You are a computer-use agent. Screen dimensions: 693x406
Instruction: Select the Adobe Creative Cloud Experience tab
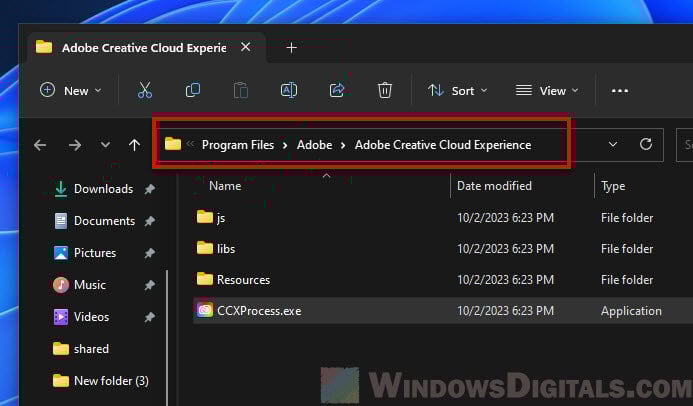point(144,48)
